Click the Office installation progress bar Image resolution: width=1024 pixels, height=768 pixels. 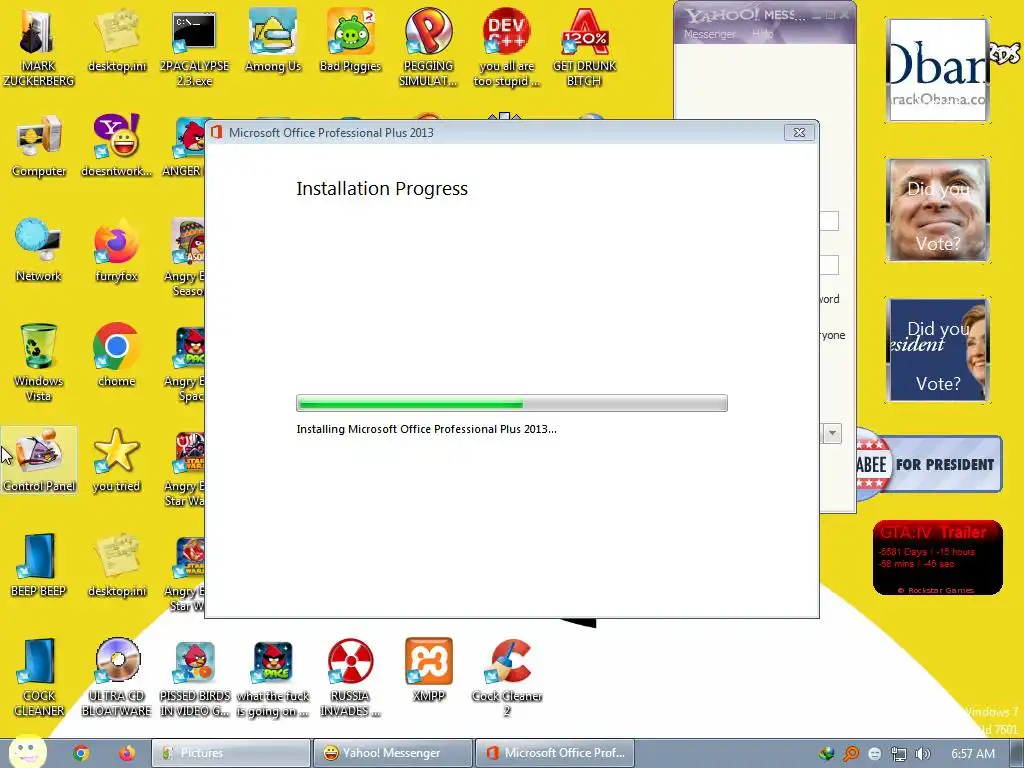coord(511,404)
